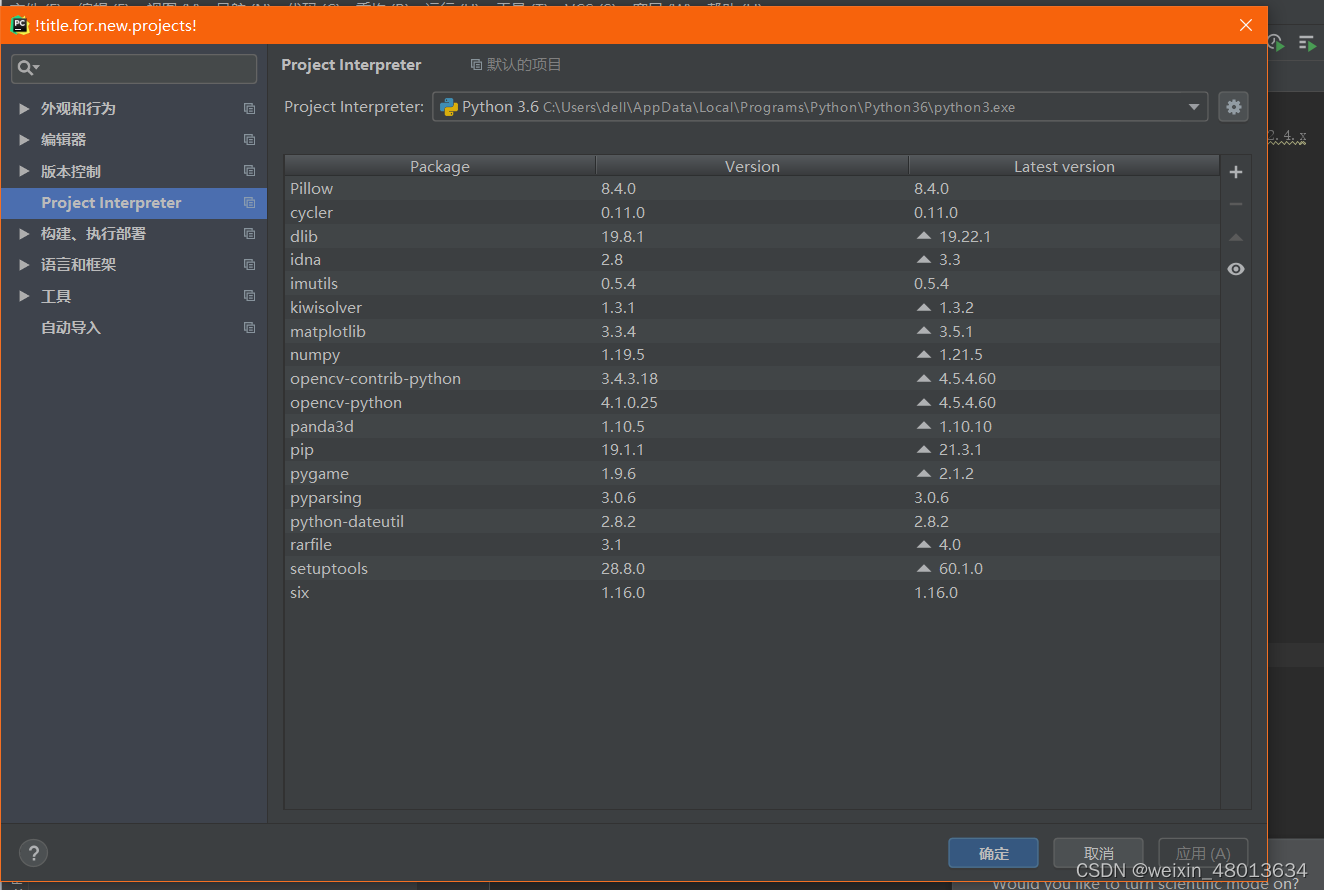Click the 取消 button
The image size is (1324, 890).
[x=1098, y=853]
